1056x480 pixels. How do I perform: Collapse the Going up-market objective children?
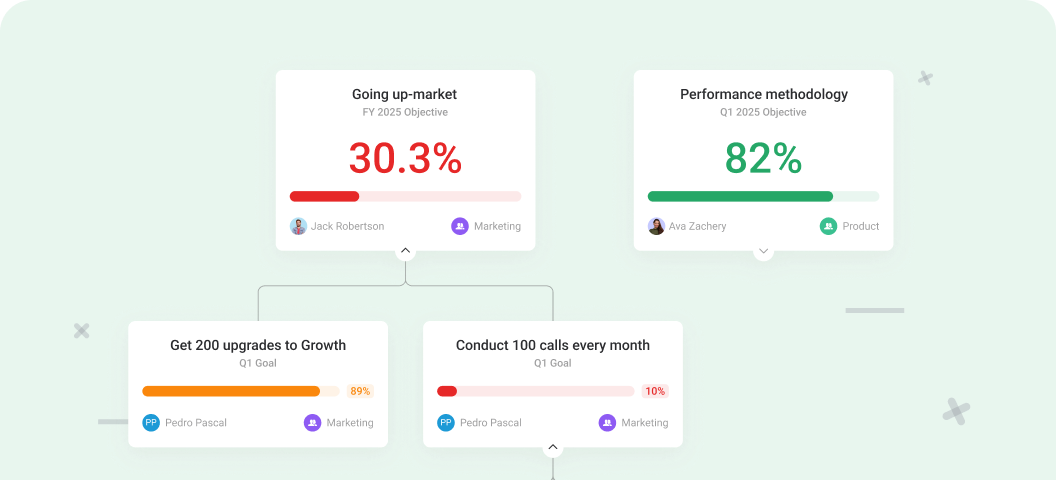click(405, 251)
